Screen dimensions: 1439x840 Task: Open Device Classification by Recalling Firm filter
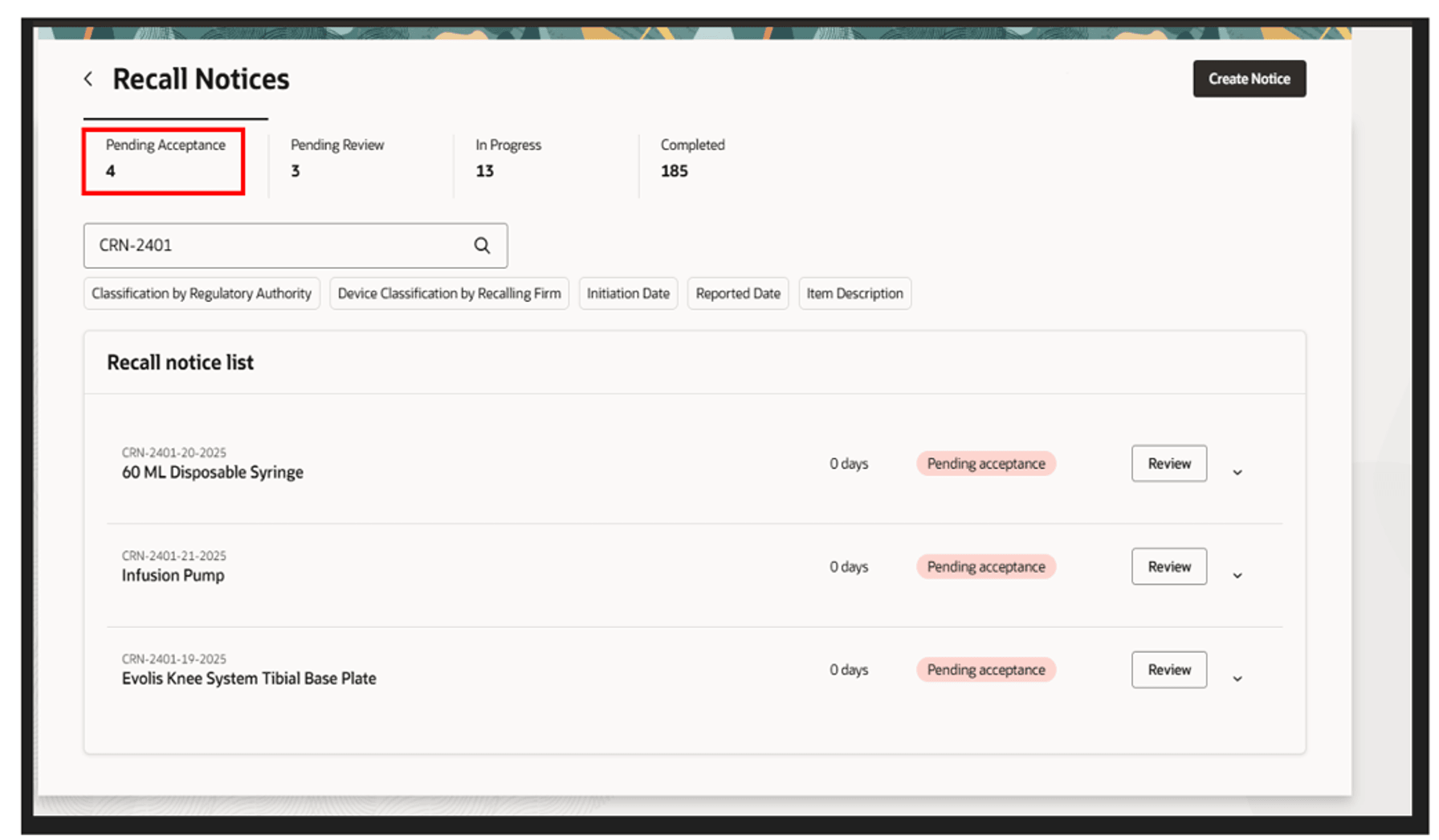click(x=449, y=293)
